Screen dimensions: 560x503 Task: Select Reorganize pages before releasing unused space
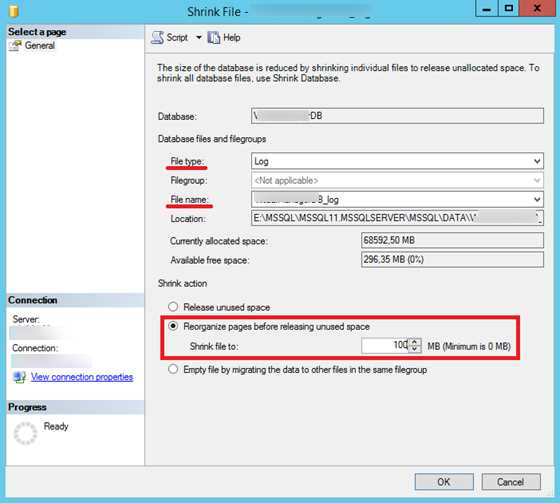coord(173,326)
